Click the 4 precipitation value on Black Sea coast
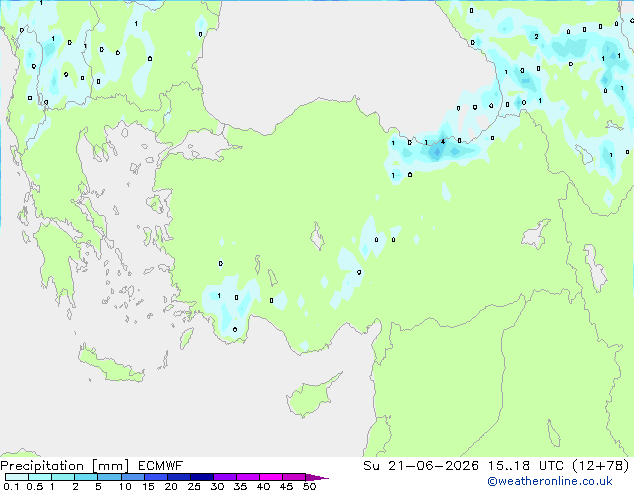The height and width of the screenshot is (490, 634). (x=443, y=142)
